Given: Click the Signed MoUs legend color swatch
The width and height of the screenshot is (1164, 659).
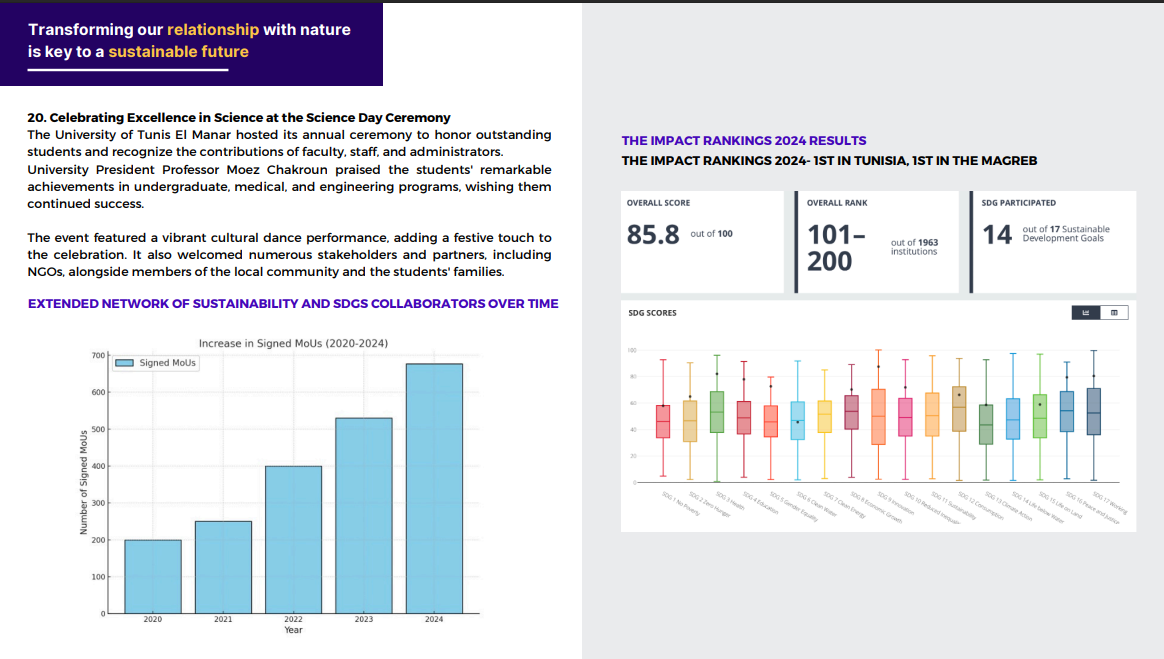Looking at the screenshot, I should click(125, 363).
